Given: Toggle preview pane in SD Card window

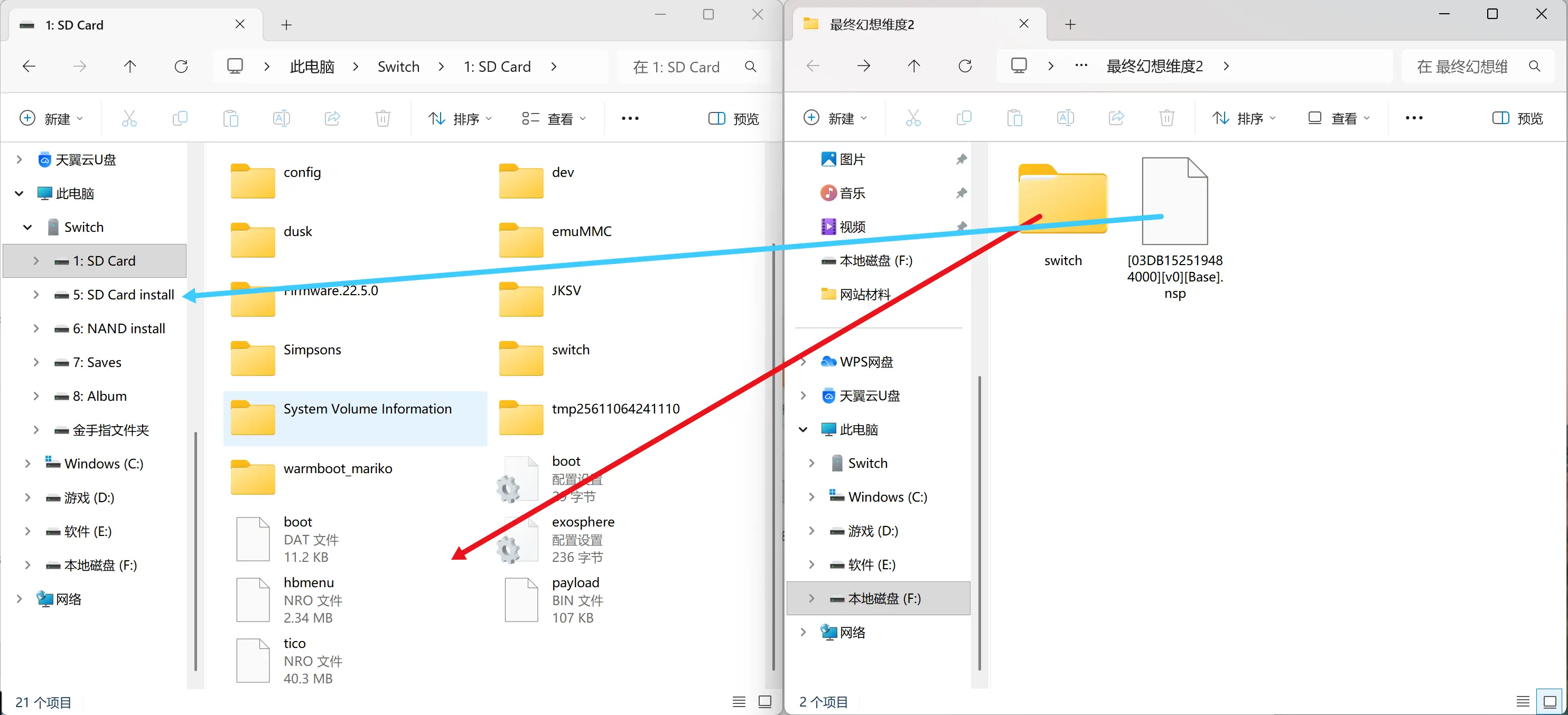Looking at the screenshot, I should click(733, 119).
